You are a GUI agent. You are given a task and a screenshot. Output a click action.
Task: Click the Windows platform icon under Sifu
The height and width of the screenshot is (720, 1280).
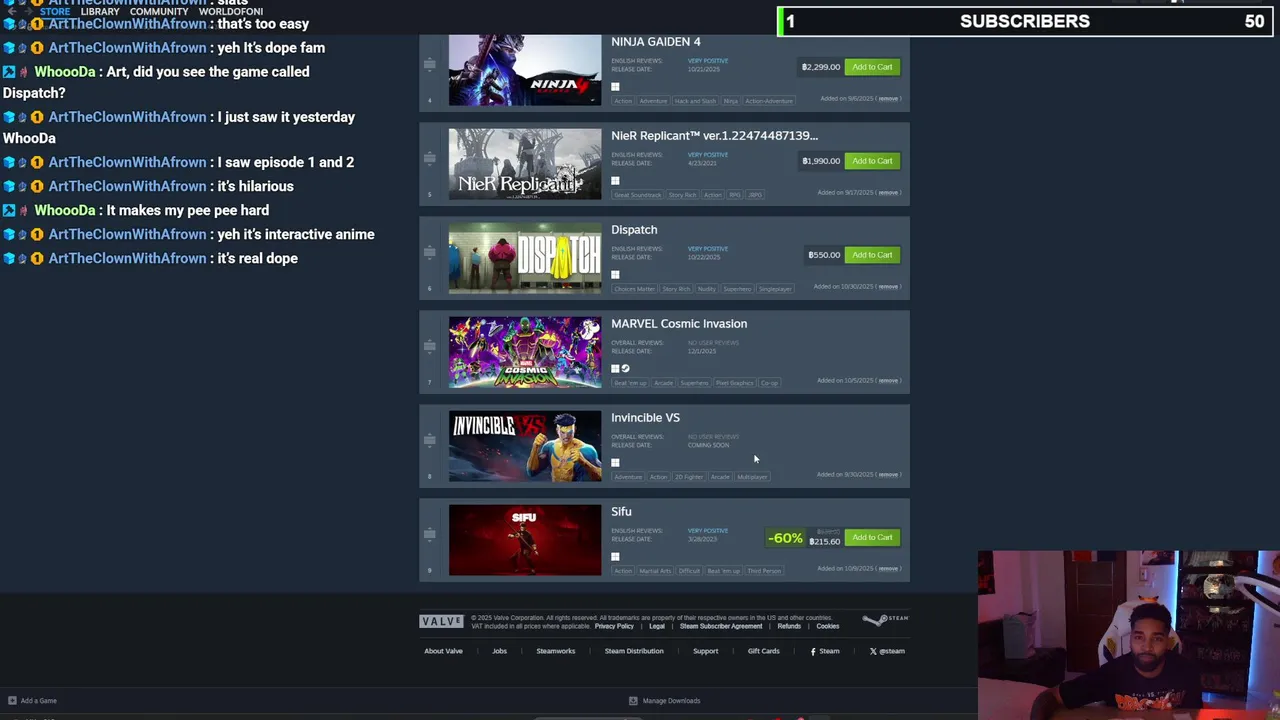point(615,557)
